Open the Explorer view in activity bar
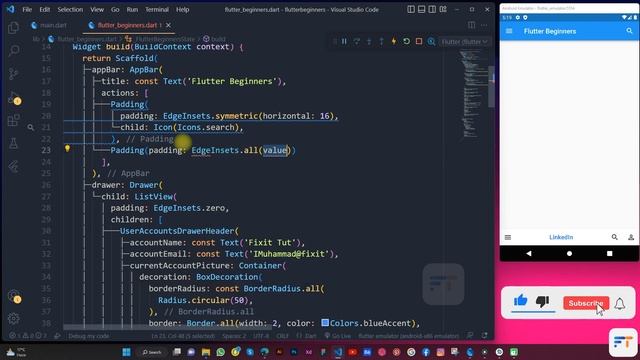 click(13, 27)
